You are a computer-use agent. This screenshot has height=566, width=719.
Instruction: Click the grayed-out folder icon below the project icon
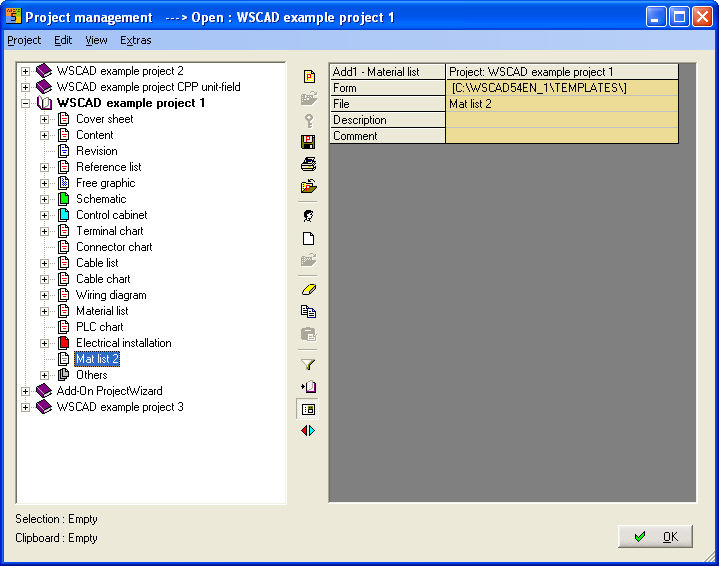309,98
